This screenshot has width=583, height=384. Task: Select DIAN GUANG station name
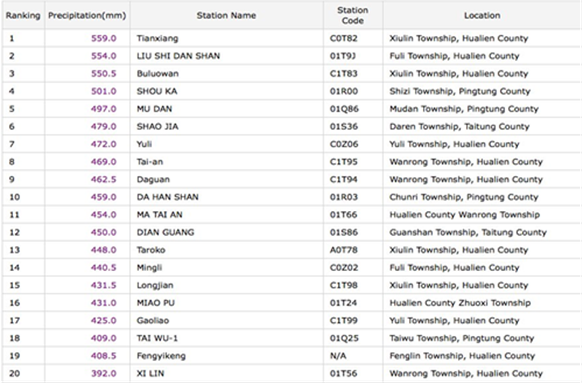tap(165, 232)
